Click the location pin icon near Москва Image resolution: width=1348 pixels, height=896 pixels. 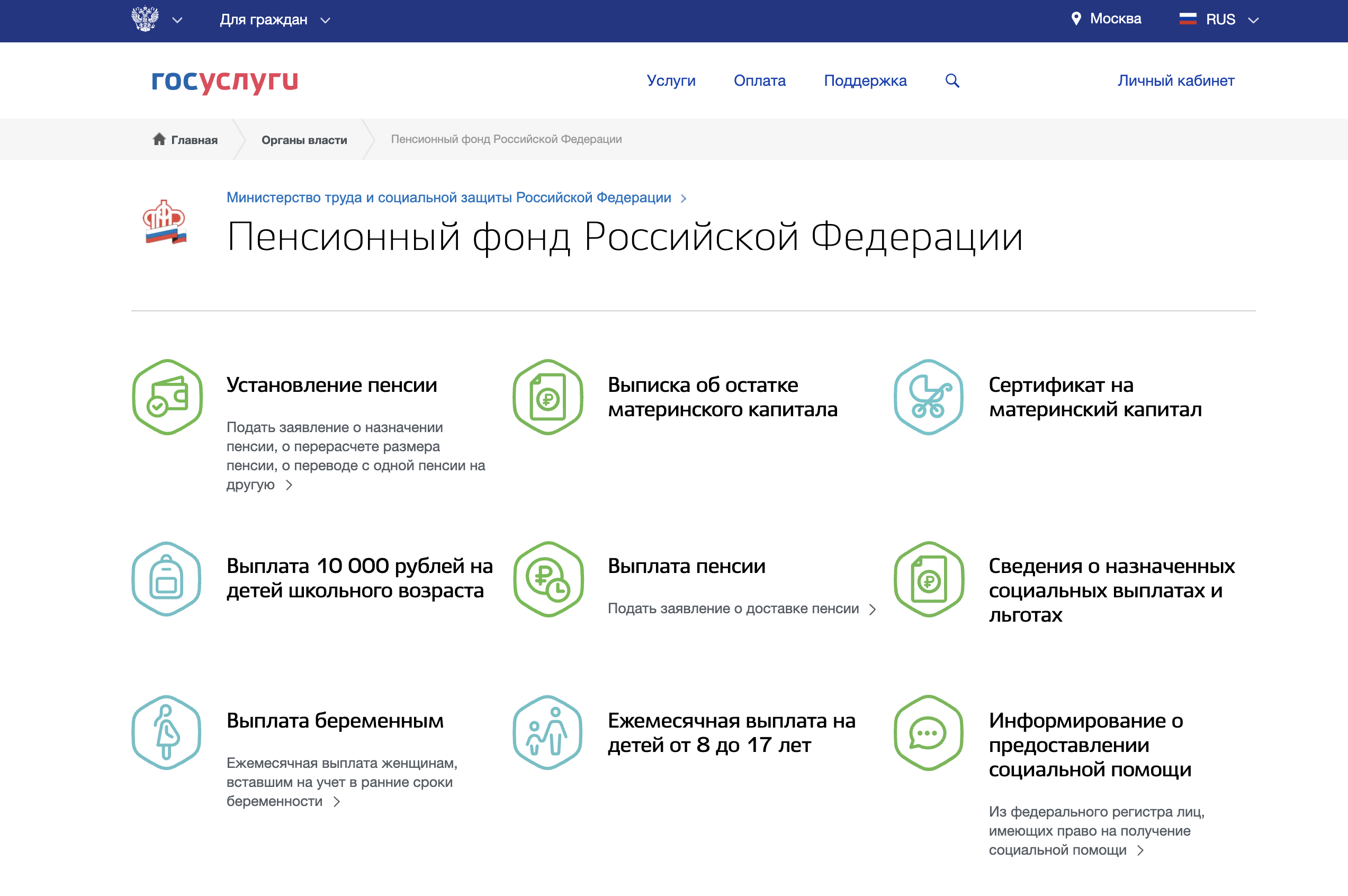coord(1075,19)
